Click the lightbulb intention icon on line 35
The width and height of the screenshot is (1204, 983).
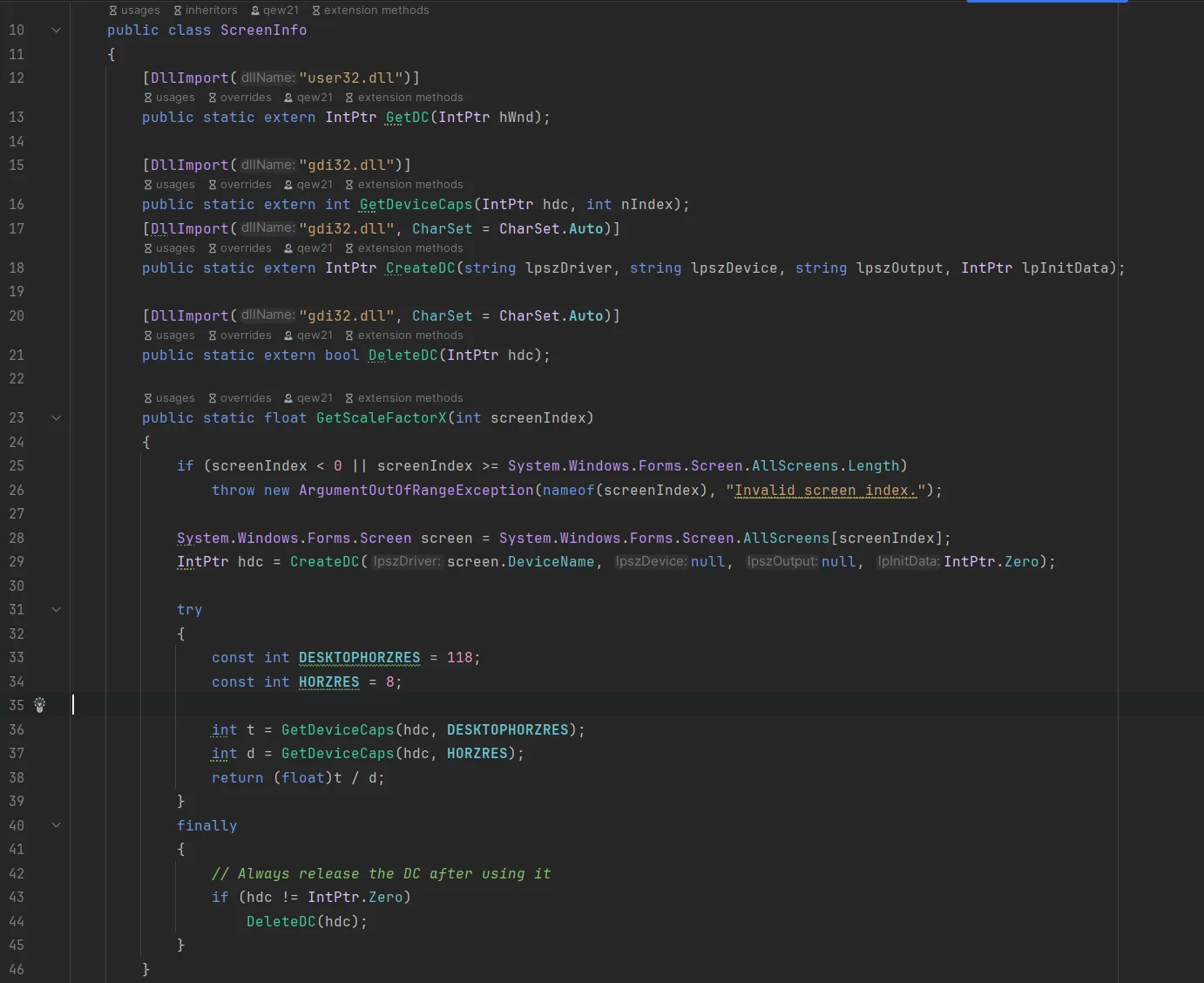click(x=39, y=705)
